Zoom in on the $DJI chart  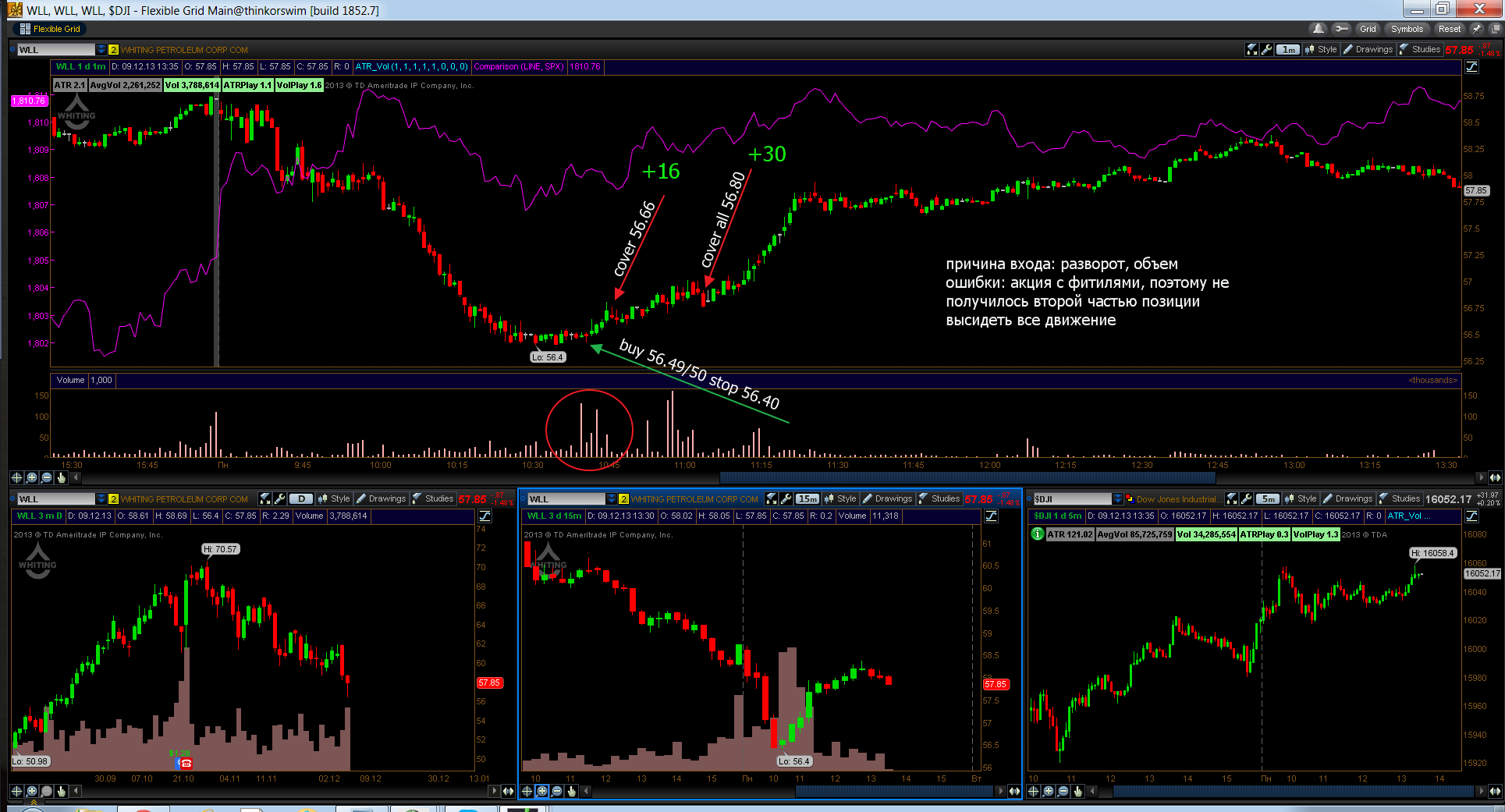tap(1049, 791)
